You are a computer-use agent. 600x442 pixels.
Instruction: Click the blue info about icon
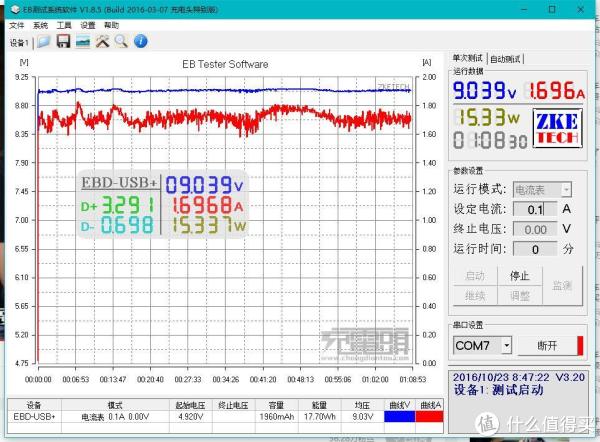(x=141, y=41)
